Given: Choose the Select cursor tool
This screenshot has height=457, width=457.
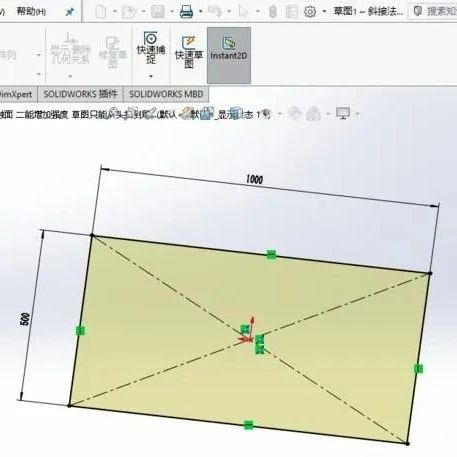Looking at the screenshot, I should (244, 12).
